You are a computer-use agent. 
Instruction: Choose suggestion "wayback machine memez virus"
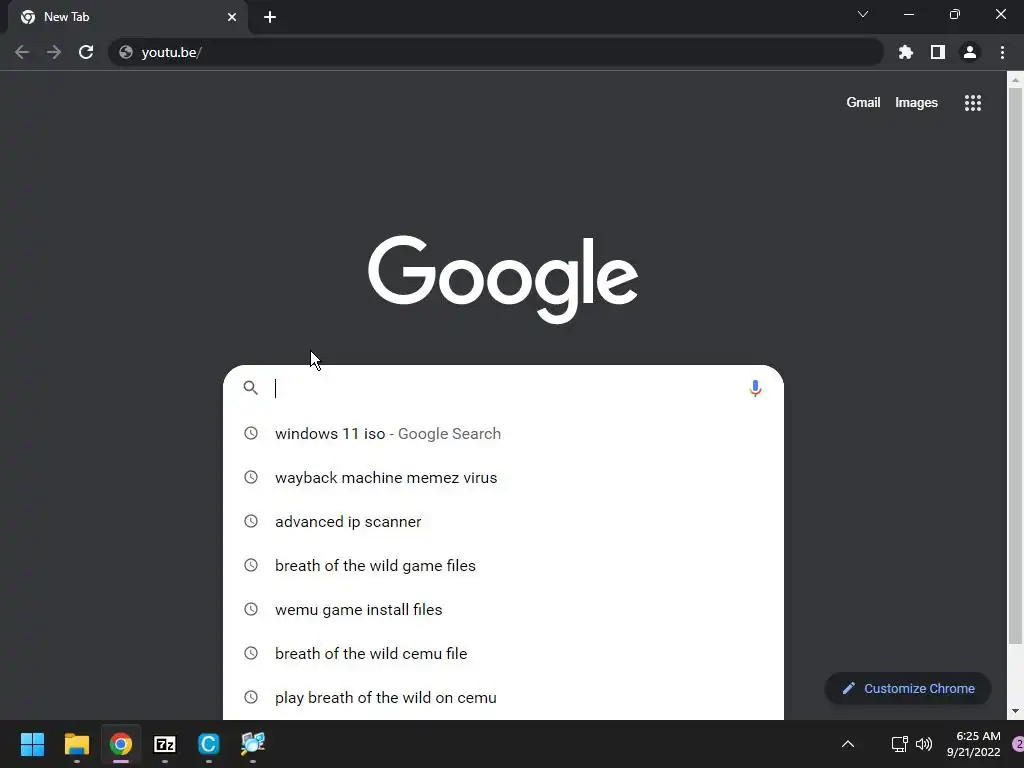pos(503,477)
